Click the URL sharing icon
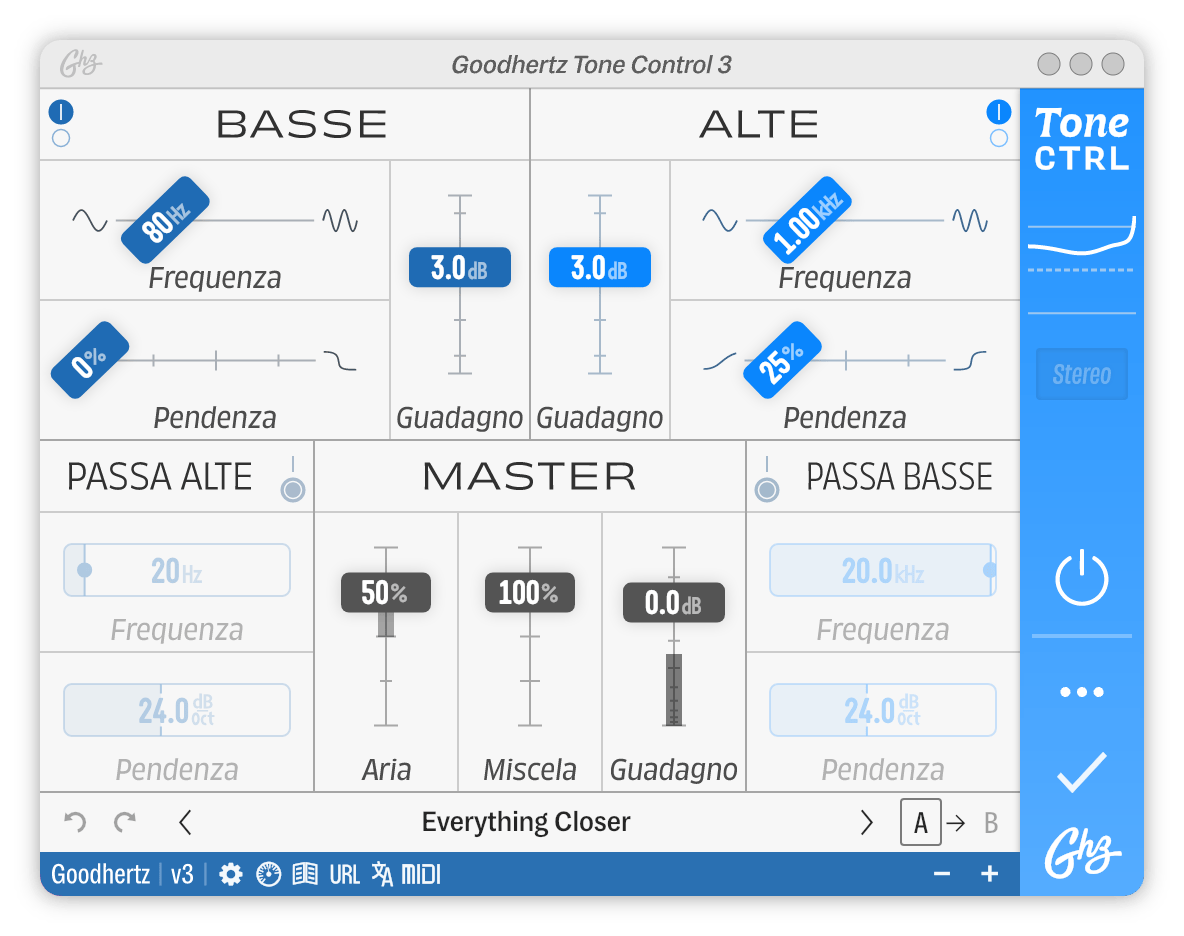 (x=343, y=873)
